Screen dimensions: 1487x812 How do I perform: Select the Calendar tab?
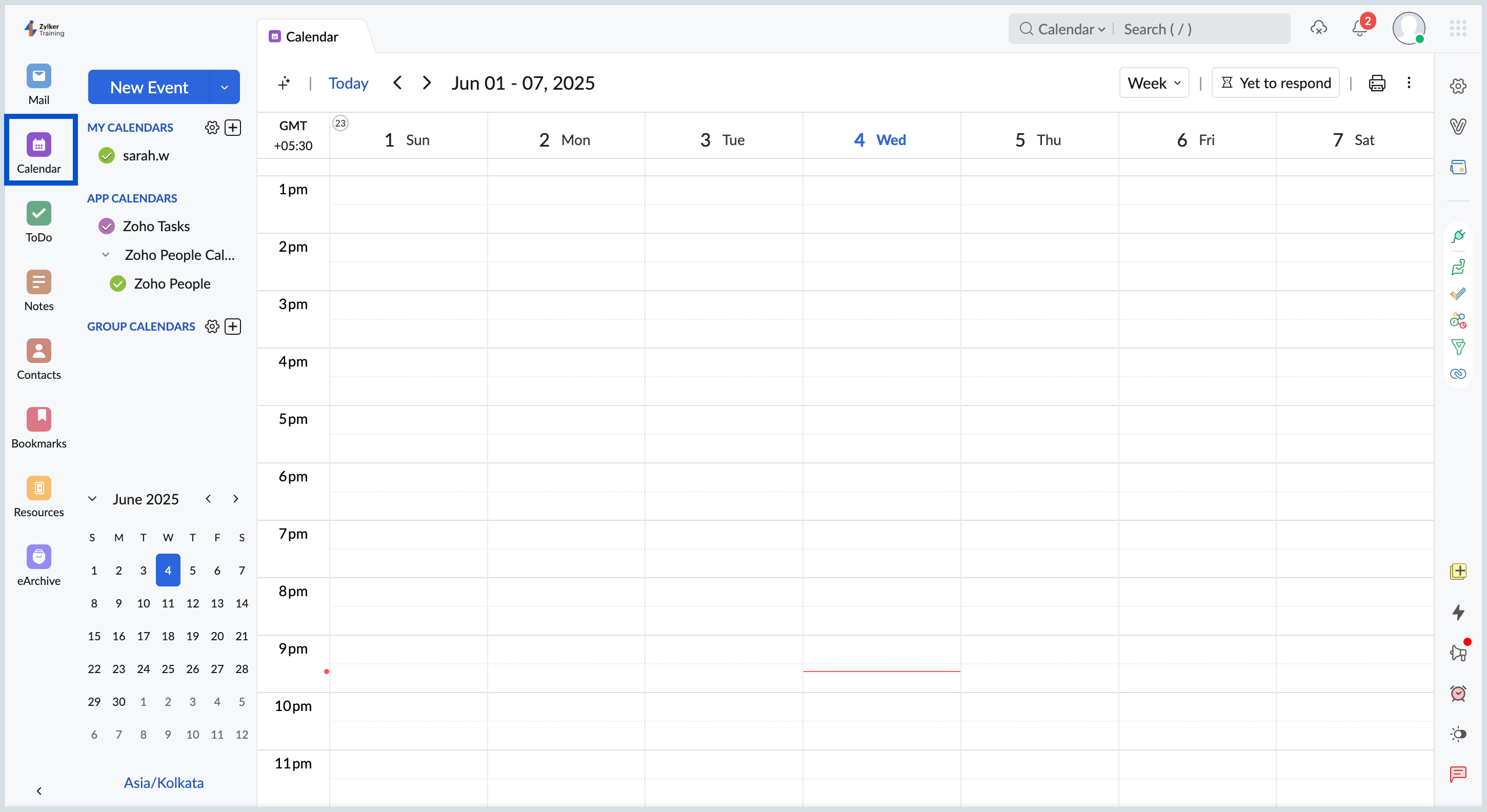coord(312,37)
